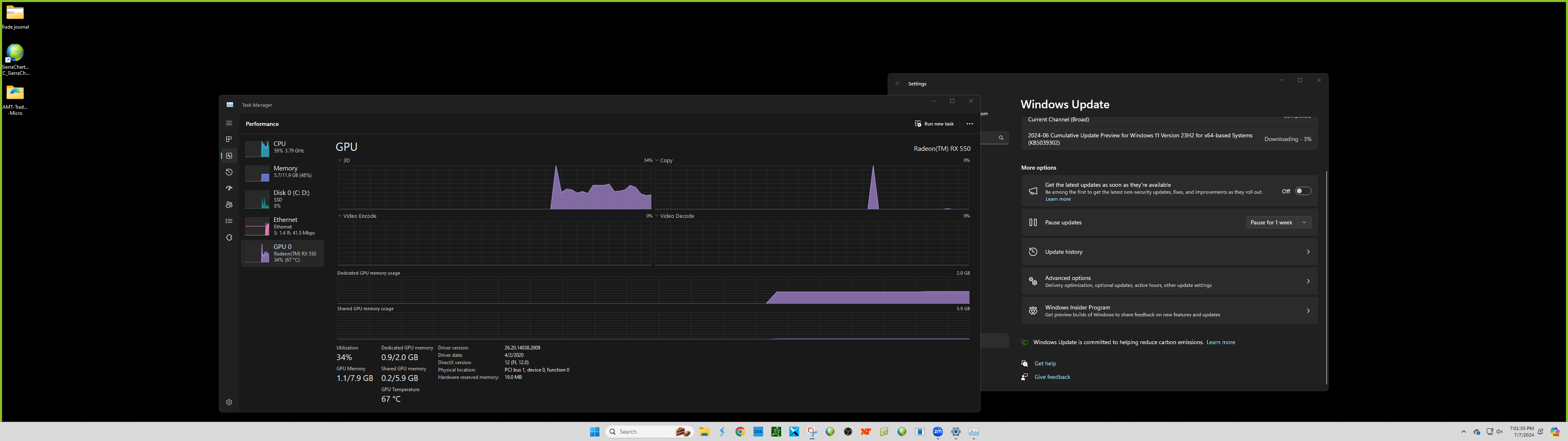Open Update history in Settings
This screenshot has height=441, width=1568.
[1169, 252]
